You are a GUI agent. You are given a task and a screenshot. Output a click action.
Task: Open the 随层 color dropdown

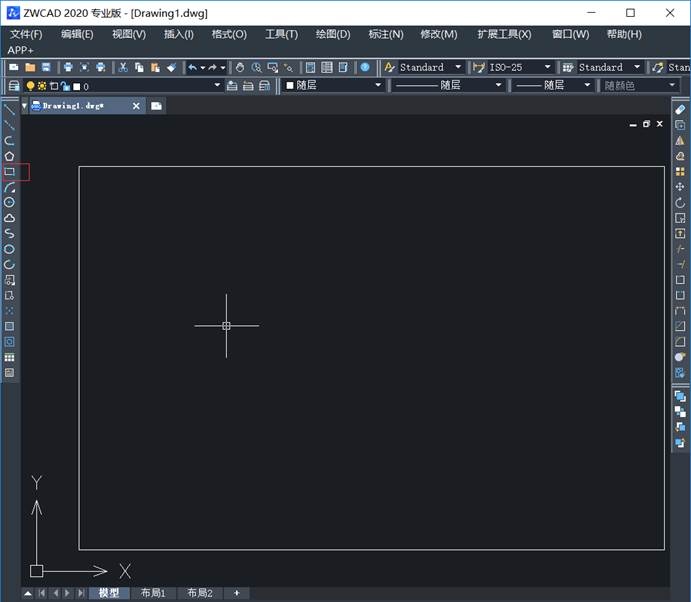378,86
